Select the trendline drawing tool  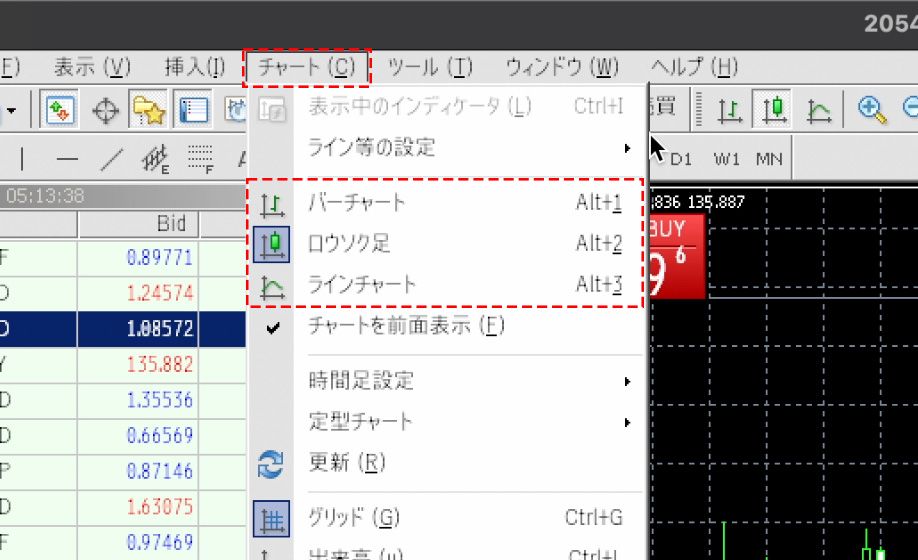[x=111, y=158]
